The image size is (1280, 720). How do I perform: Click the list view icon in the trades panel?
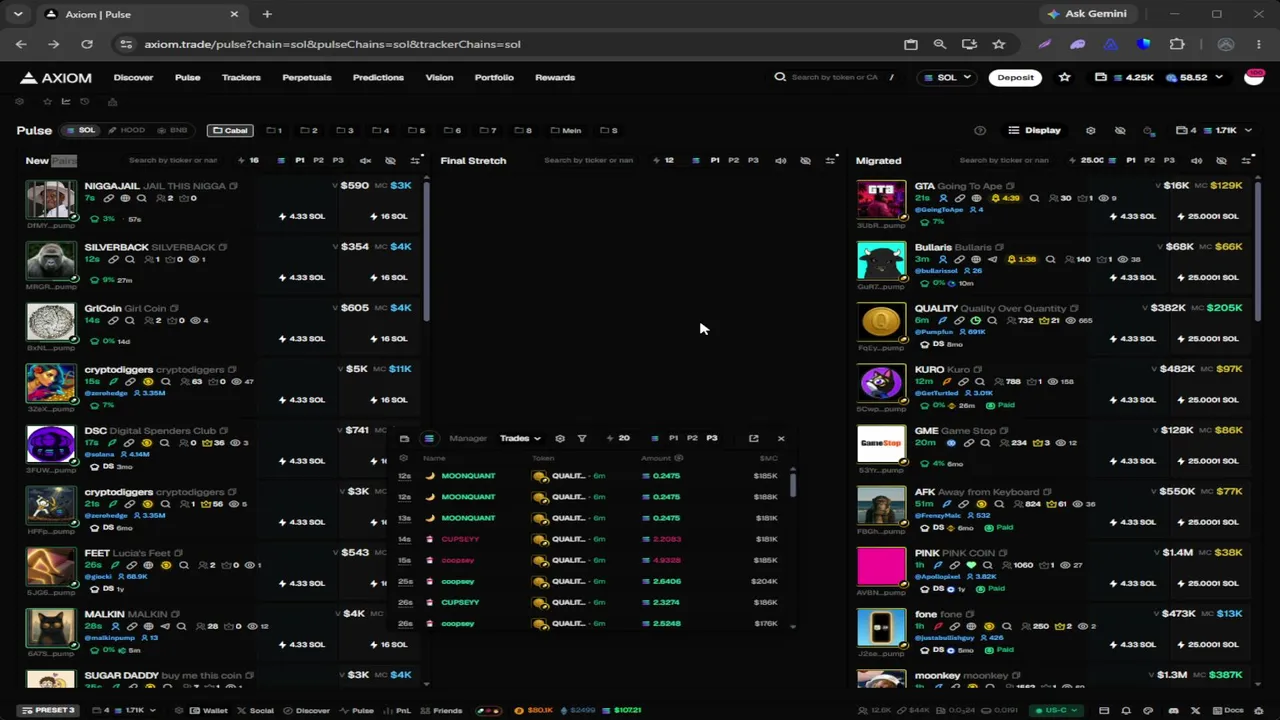coord(429,438)
